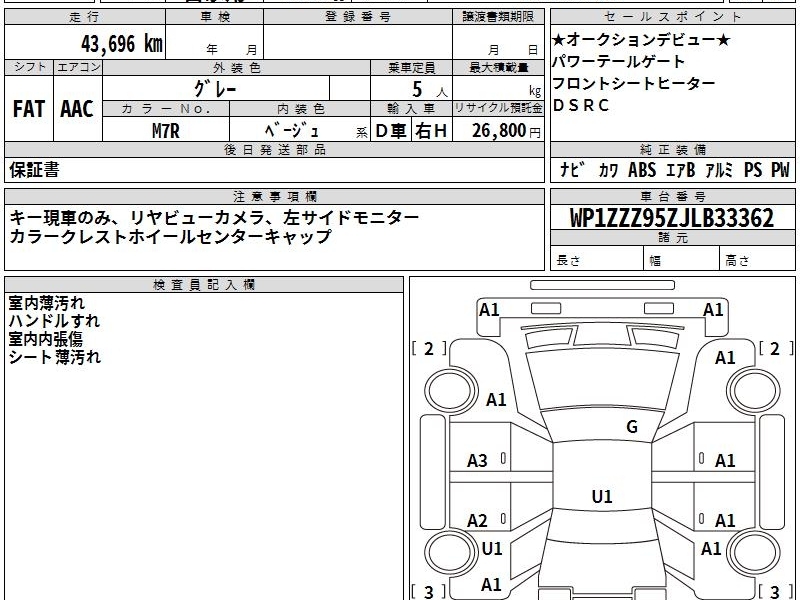Select the PW equipment item
800x600 pixels.
click(780, 170)
